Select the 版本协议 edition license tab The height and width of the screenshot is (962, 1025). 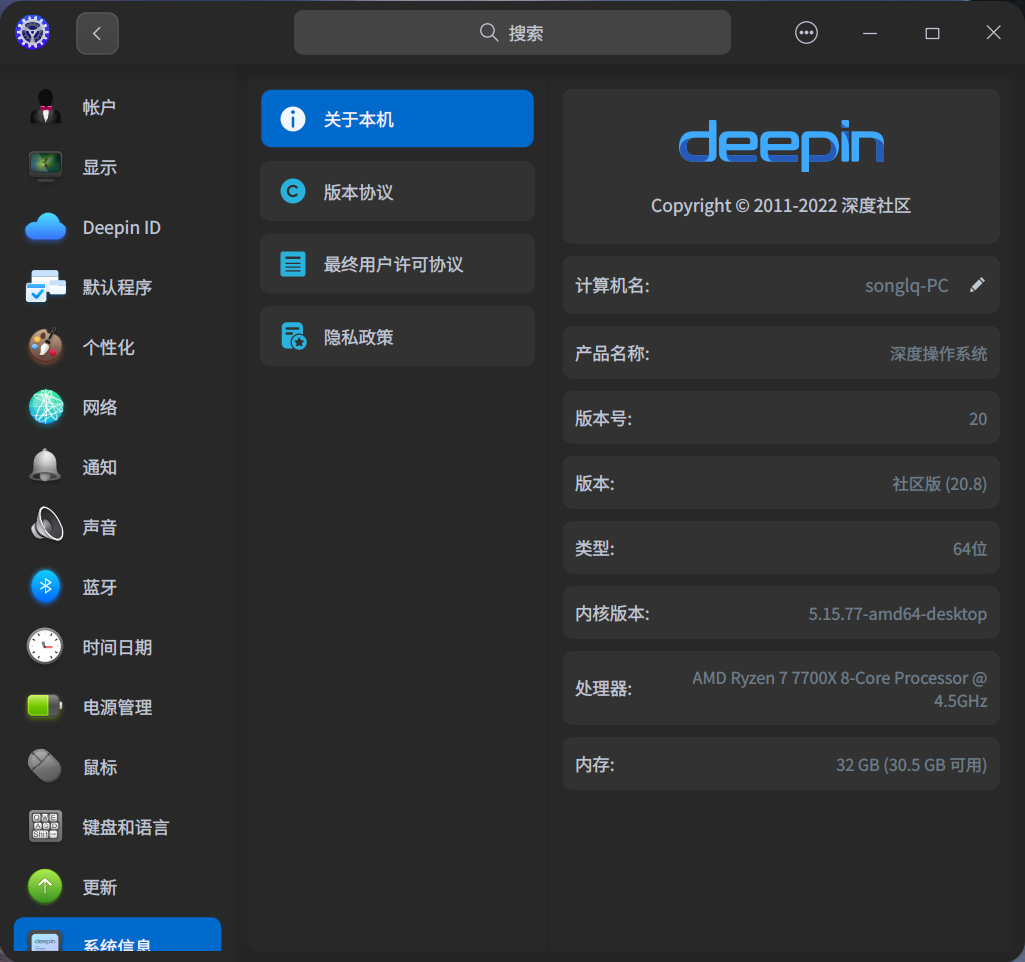tap(397, 192)
